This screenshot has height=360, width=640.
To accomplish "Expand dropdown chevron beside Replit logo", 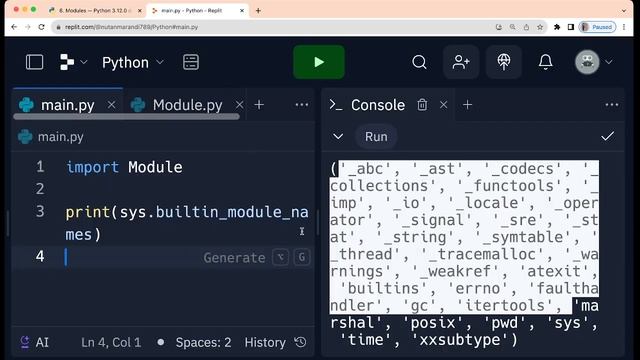I will 84,62.
